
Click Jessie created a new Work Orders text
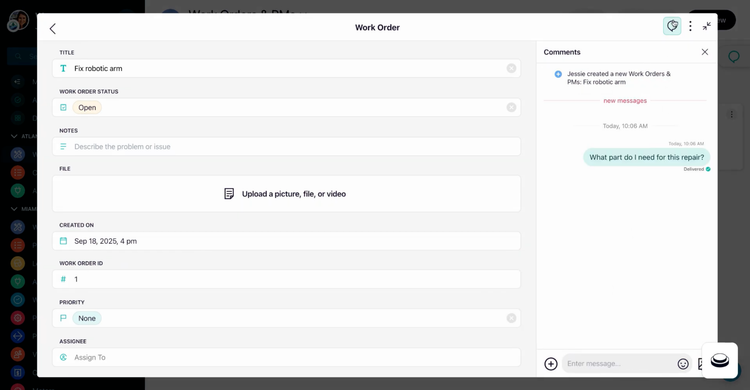(618, 78)
